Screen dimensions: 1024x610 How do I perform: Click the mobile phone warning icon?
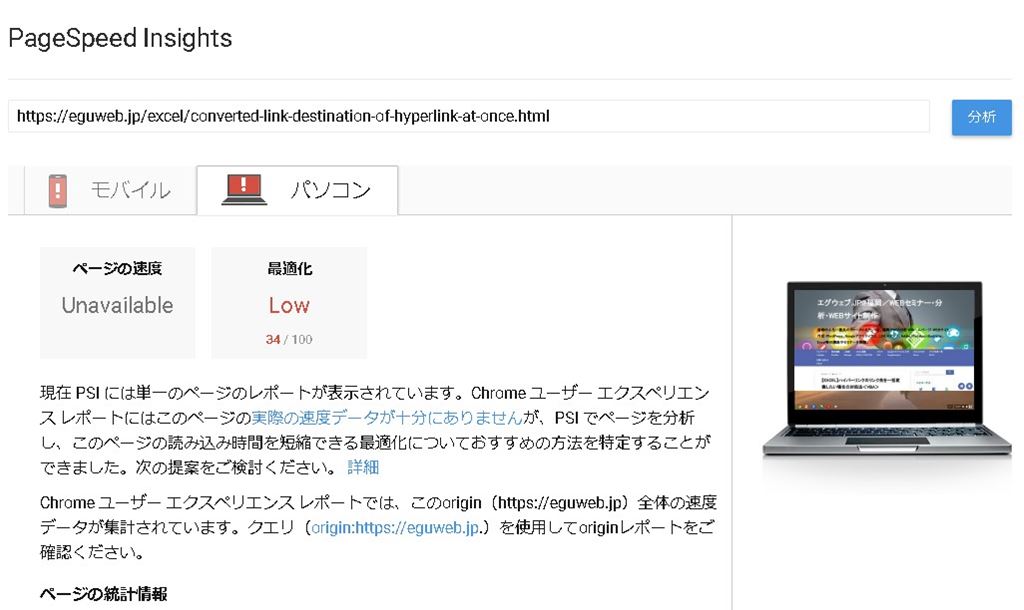click(58, 190)
